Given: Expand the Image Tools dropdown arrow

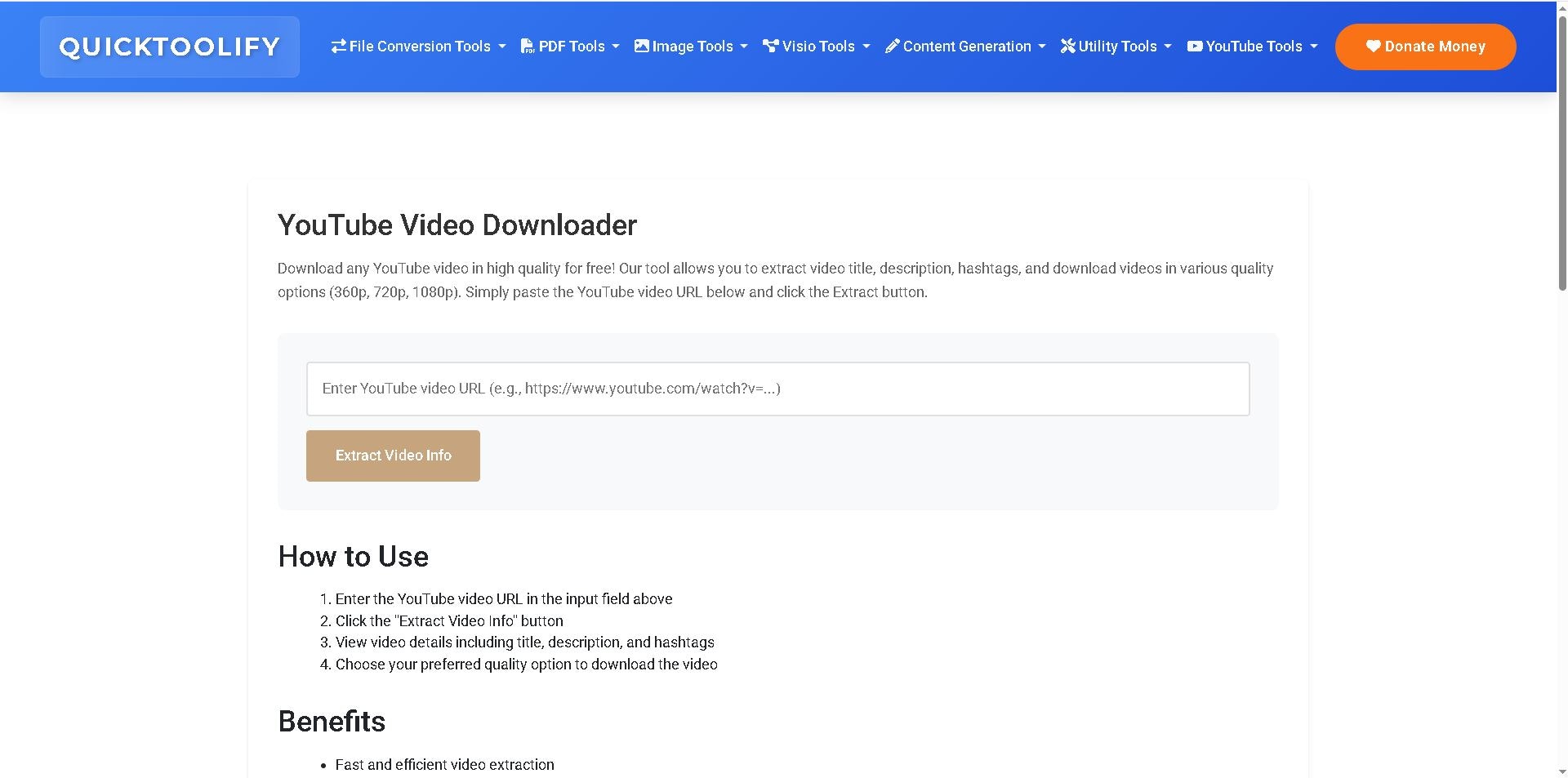Looking at the screenshot, I should pyautogui.click(x=744, y=47).
